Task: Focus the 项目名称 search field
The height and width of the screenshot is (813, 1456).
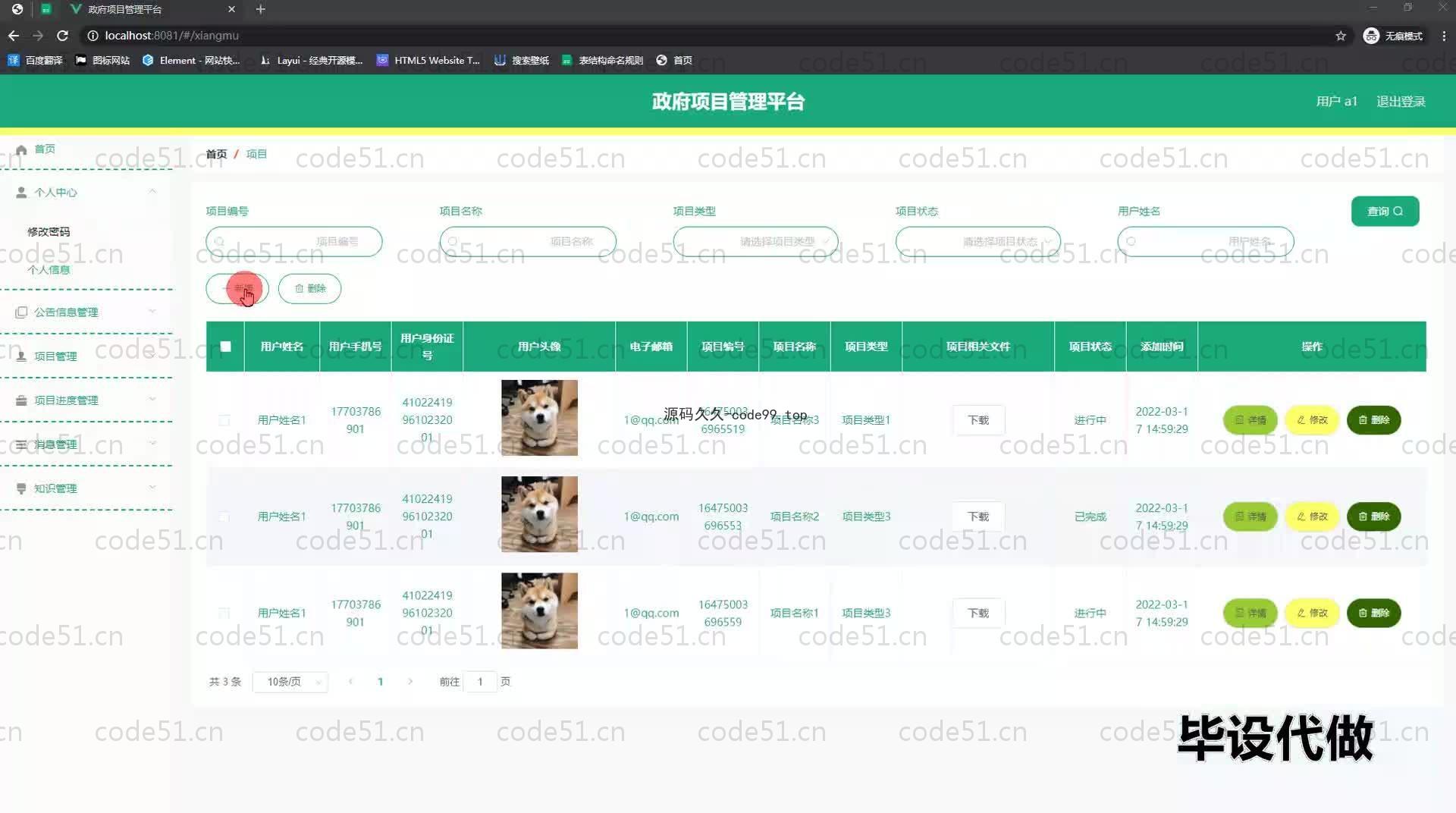Action: point(527,241)
